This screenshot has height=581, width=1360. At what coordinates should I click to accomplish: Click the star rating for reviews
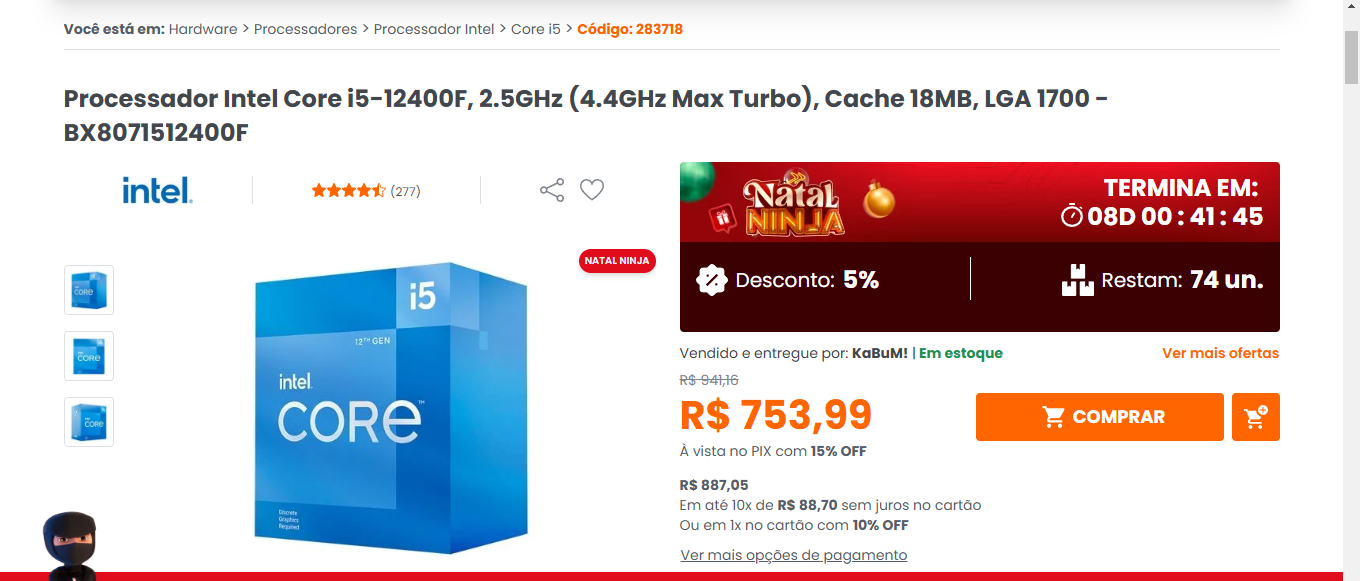coord(348,190)
